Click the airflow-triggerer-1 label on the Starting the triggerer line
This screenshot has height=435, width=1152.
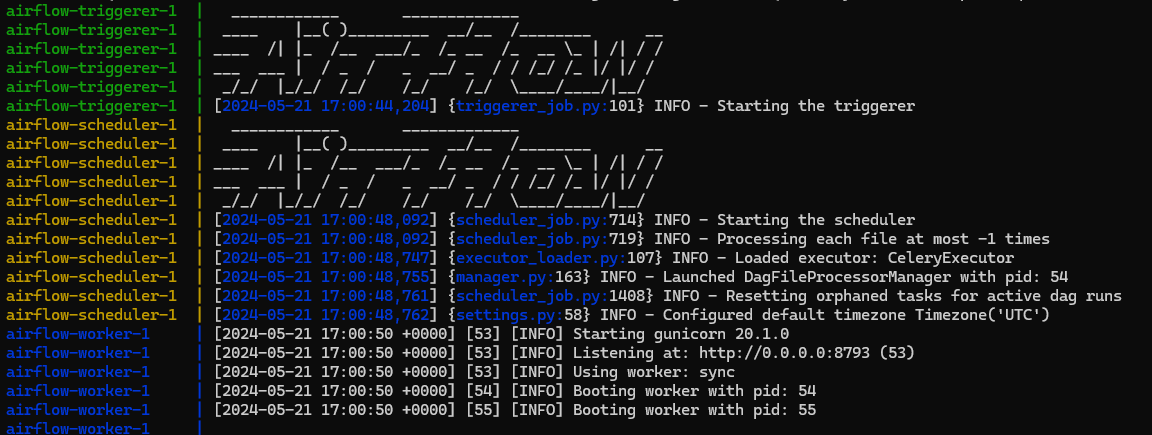pos(91,107)
